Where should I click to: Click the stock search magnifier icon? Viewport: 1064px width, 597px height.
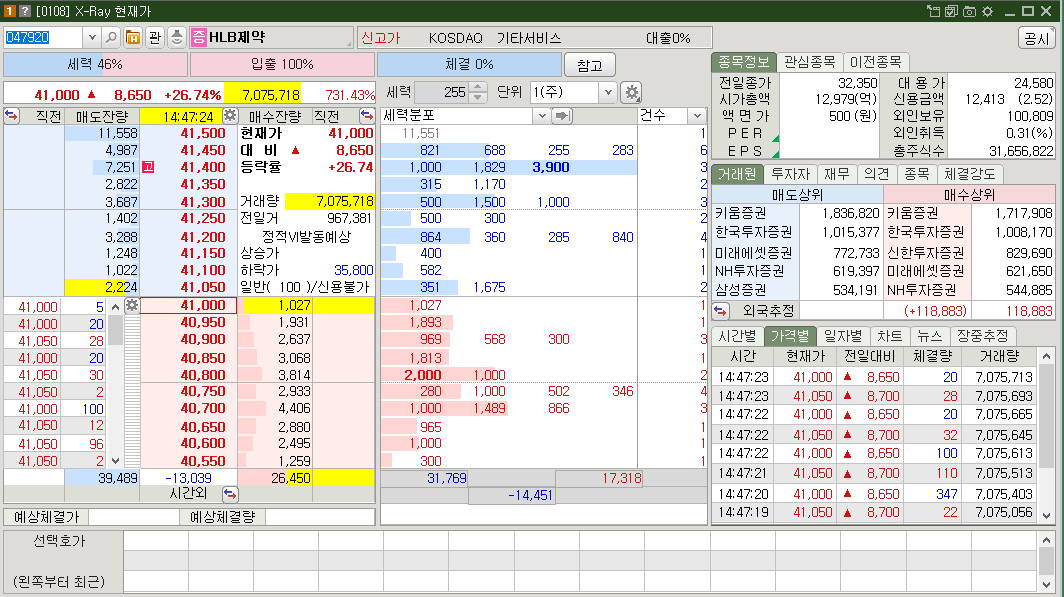click(x=111, y=37)
